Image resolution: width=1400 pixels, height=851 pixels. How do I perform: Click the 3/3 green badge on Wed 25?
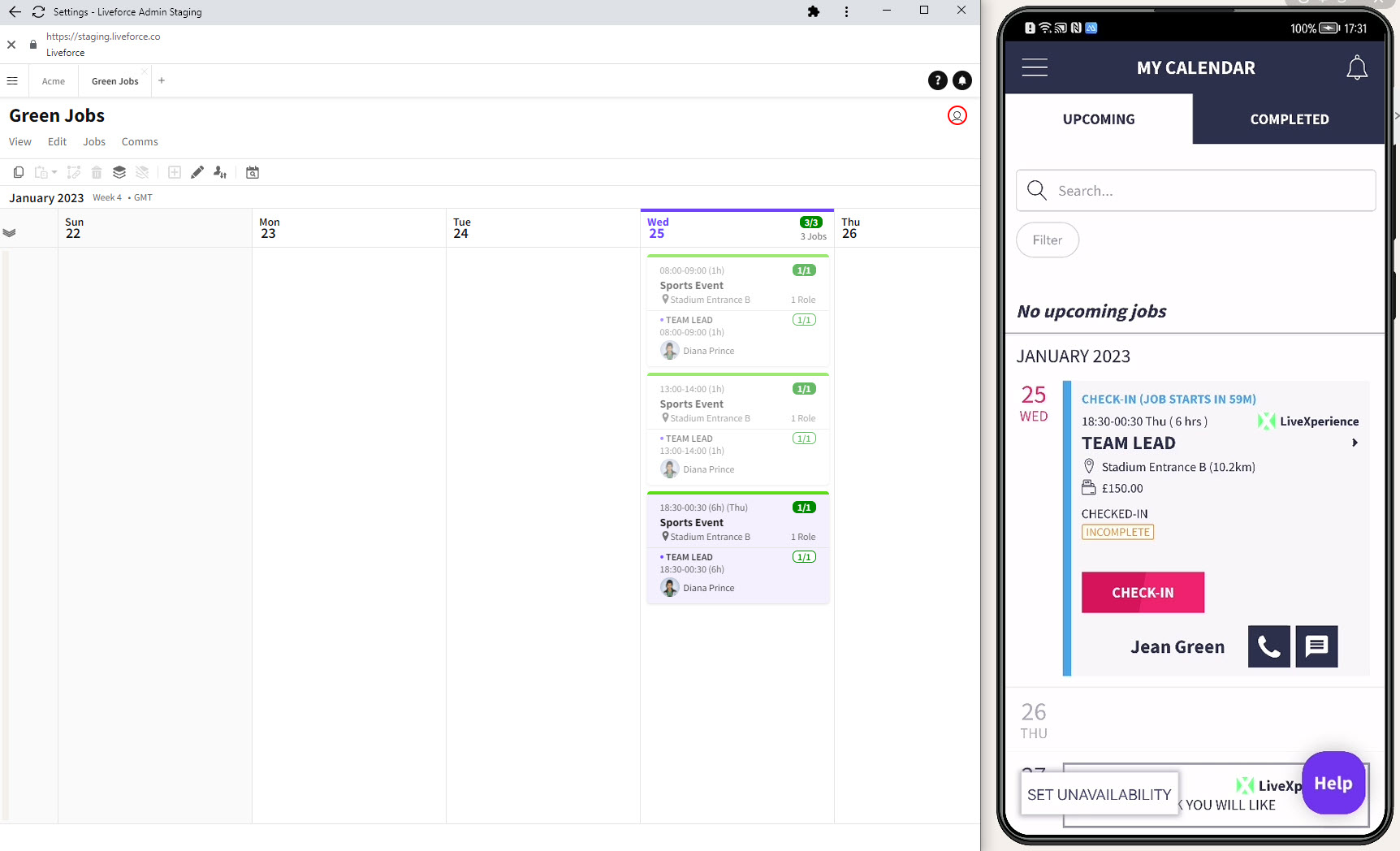point(810,222)
